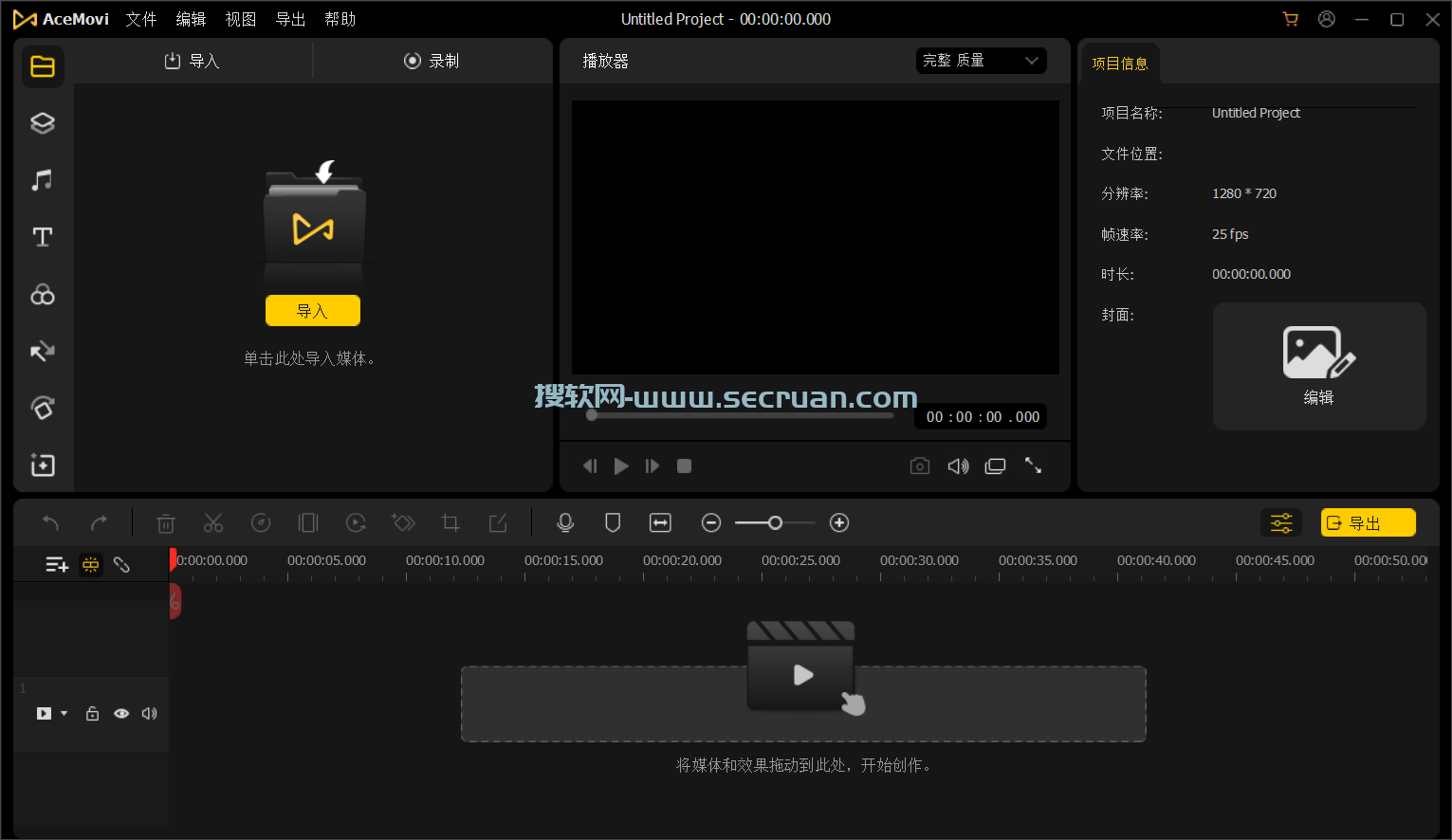Toggle track 1 visibility eye

coord(121,714)
